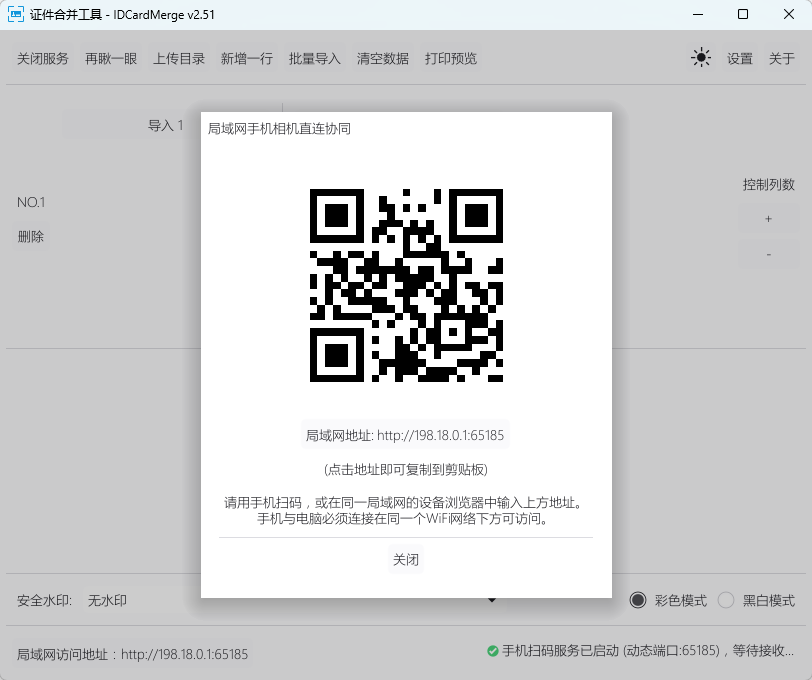Click the 局域网手机相机直连协同 dialog title
812x680 pixels.
pyautogui.click(x=279, y=128)
